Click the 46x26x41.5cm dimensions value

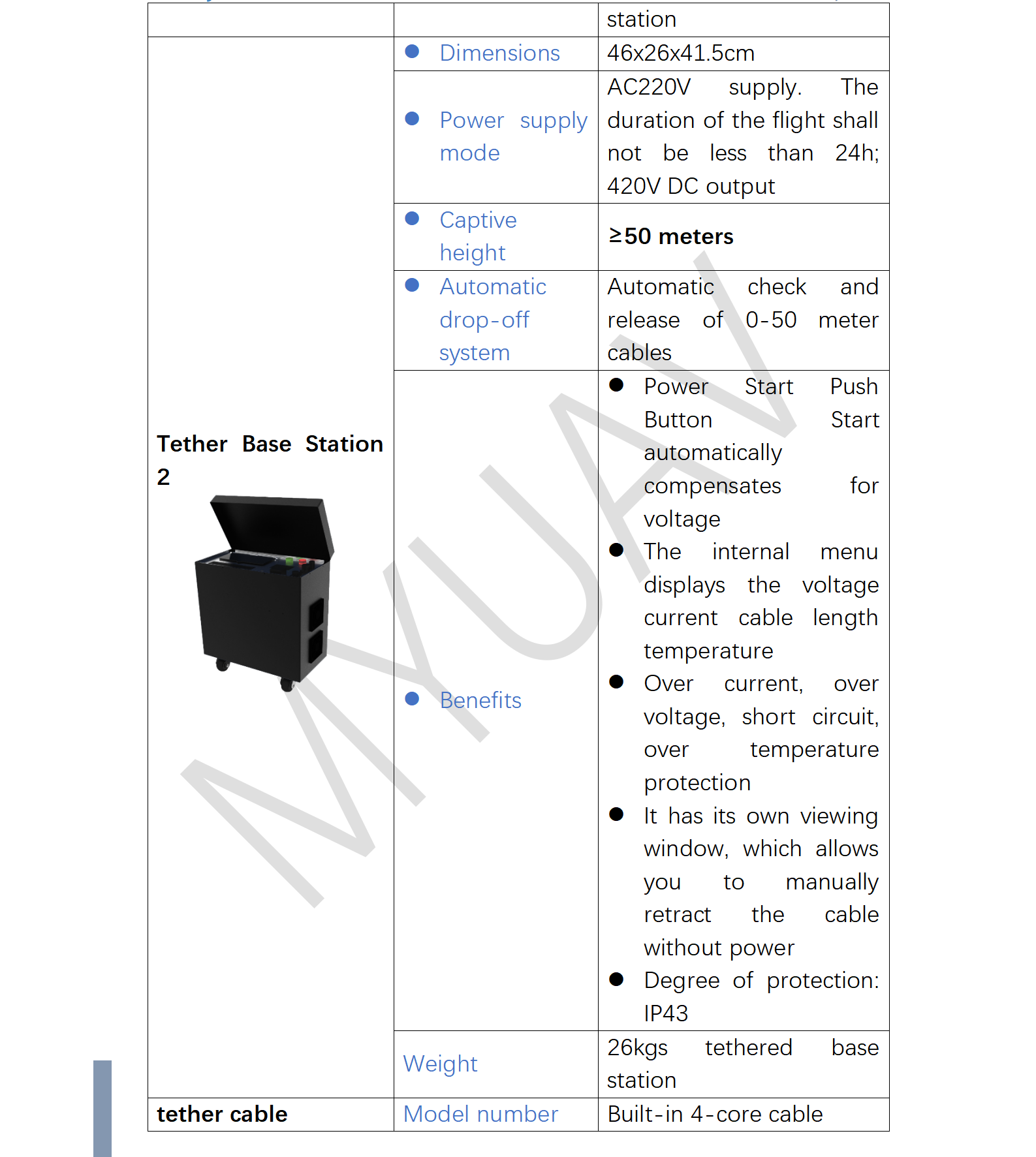pos(681,53)
